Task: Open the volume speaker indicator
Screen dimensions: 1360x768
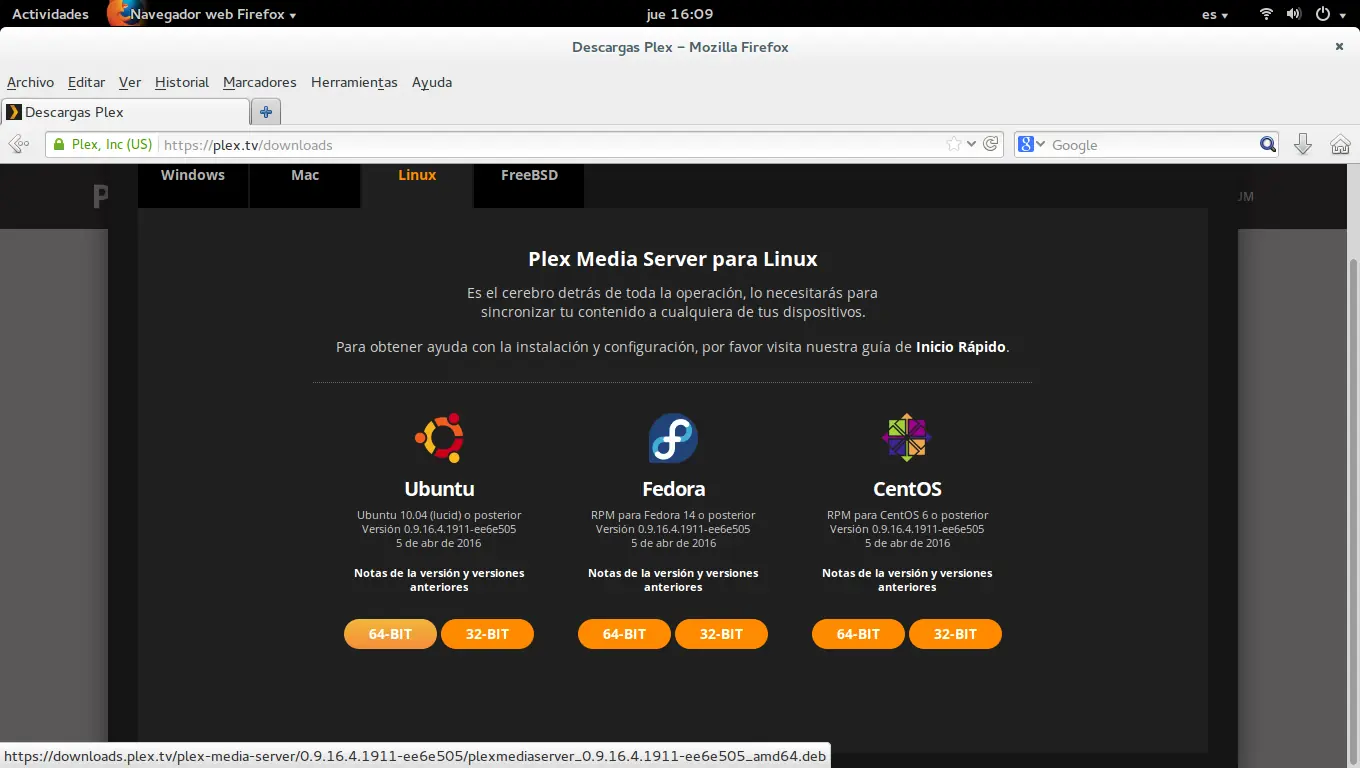Action: (1294, 14)
